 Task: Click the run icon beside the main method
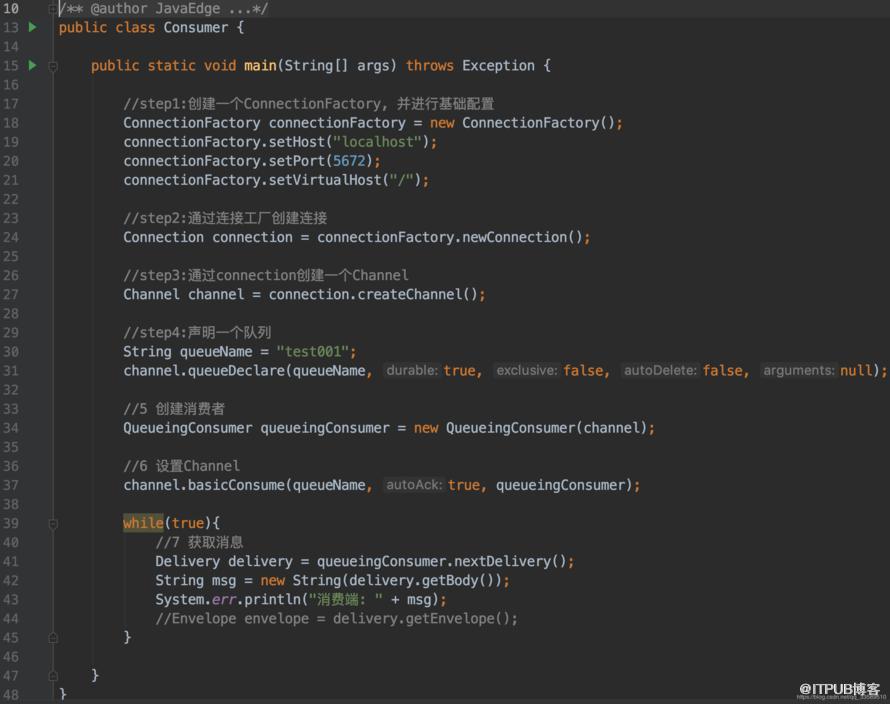tap(32, 65)
